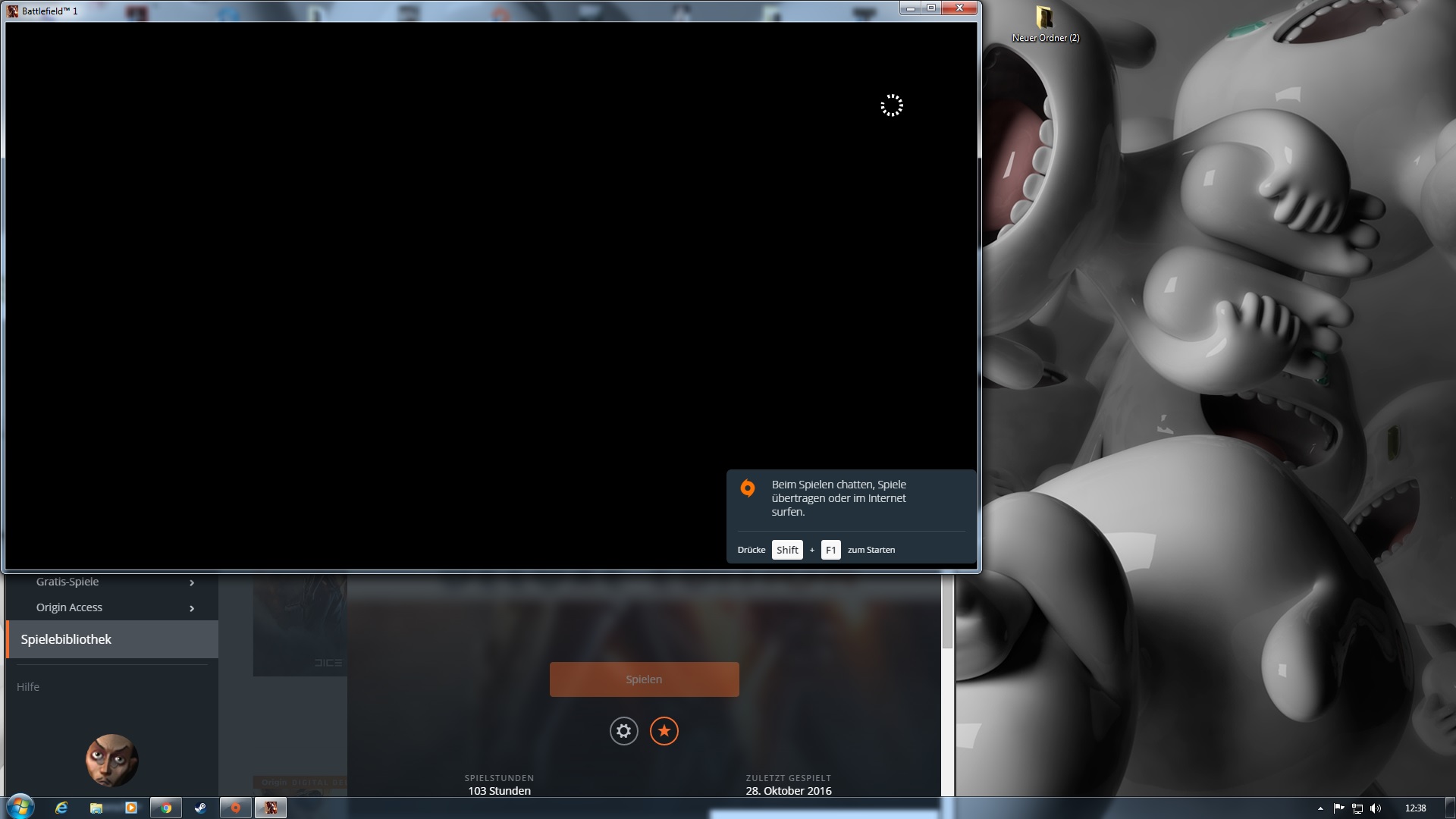This screenshot has height=819, width=1456.
Task: Open the 'Neuer Ordner (2)' desktop folder
Action: pyautogui.click(x=1045, y=24)
